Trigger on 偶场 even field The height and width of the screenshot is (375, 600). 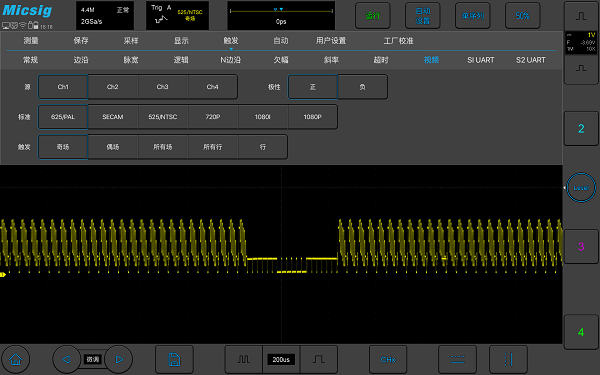pyautogui.click(x=113, y=147)
